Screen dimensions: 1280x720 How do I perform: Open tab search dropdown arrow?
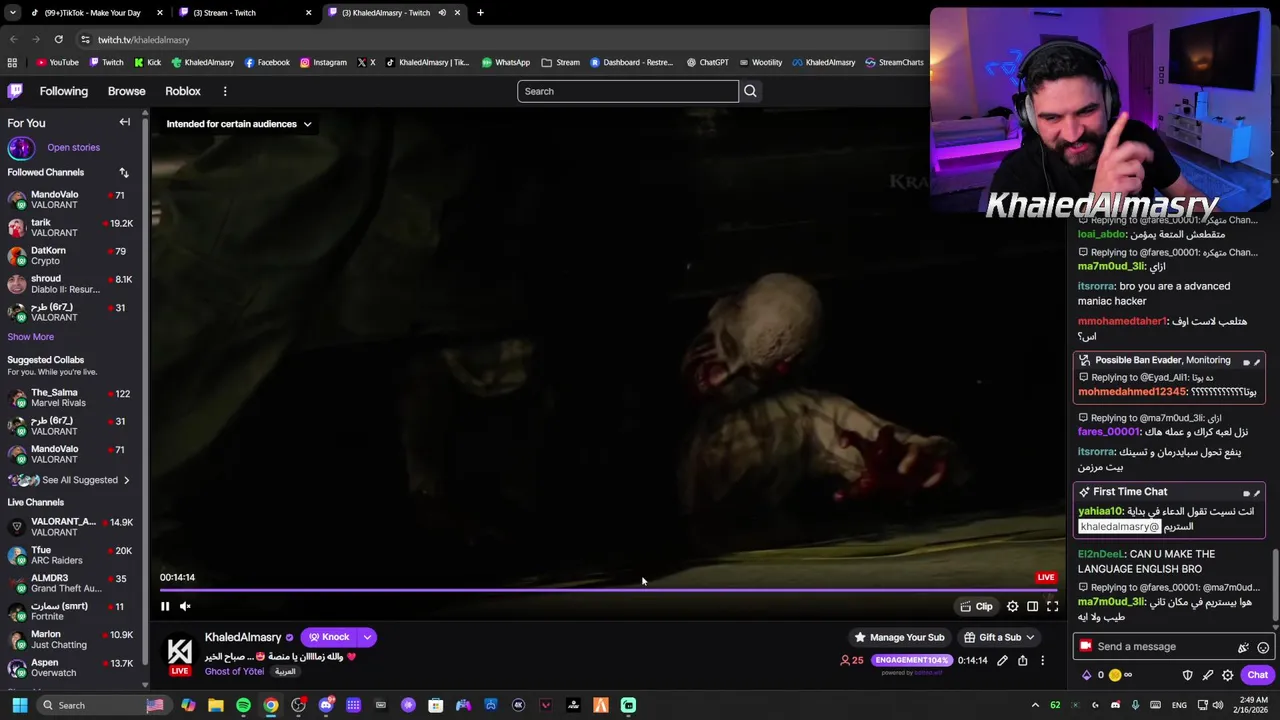pyautogui.click(x=12, y=13)
